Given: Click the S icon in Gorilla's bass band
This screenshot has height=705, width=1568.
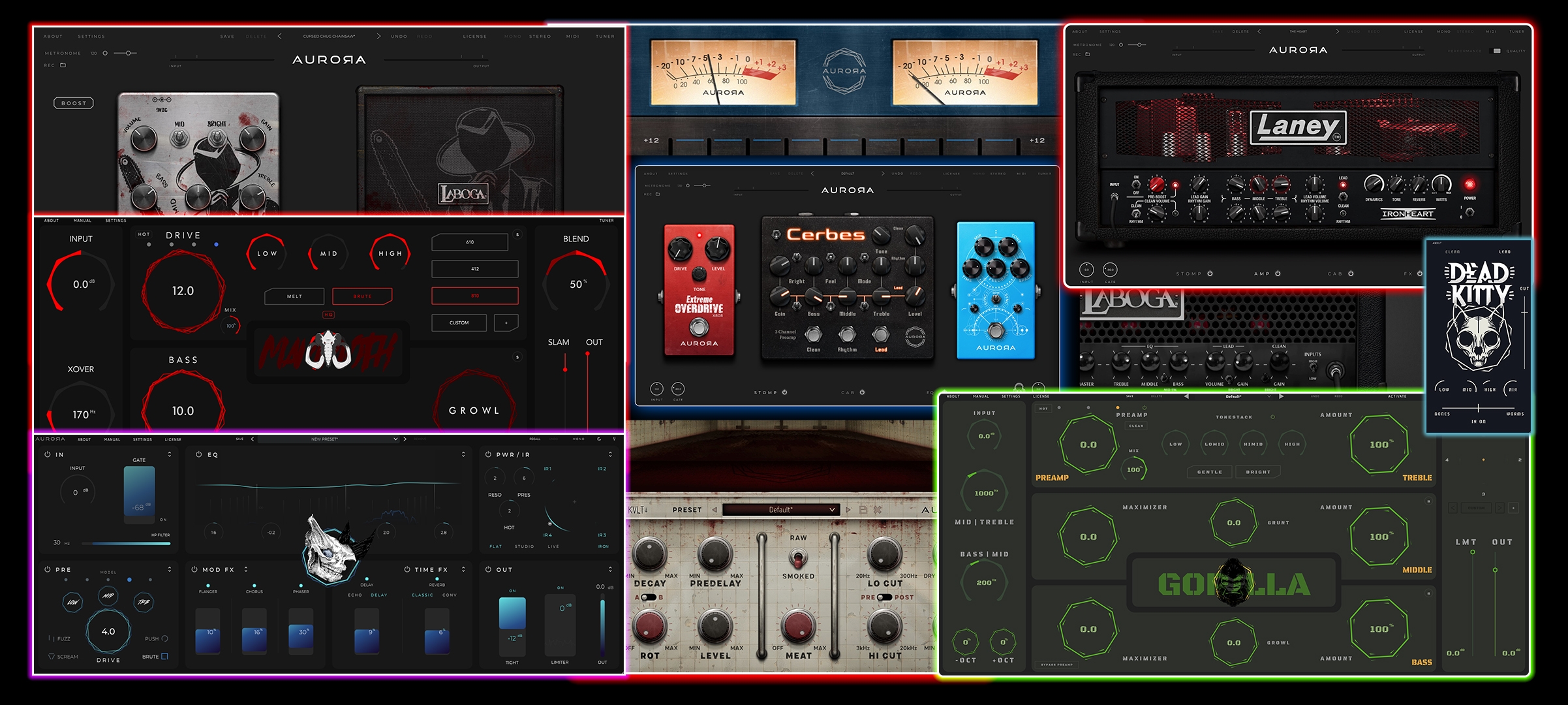Looking at the screenshot, I should 1428,593.
